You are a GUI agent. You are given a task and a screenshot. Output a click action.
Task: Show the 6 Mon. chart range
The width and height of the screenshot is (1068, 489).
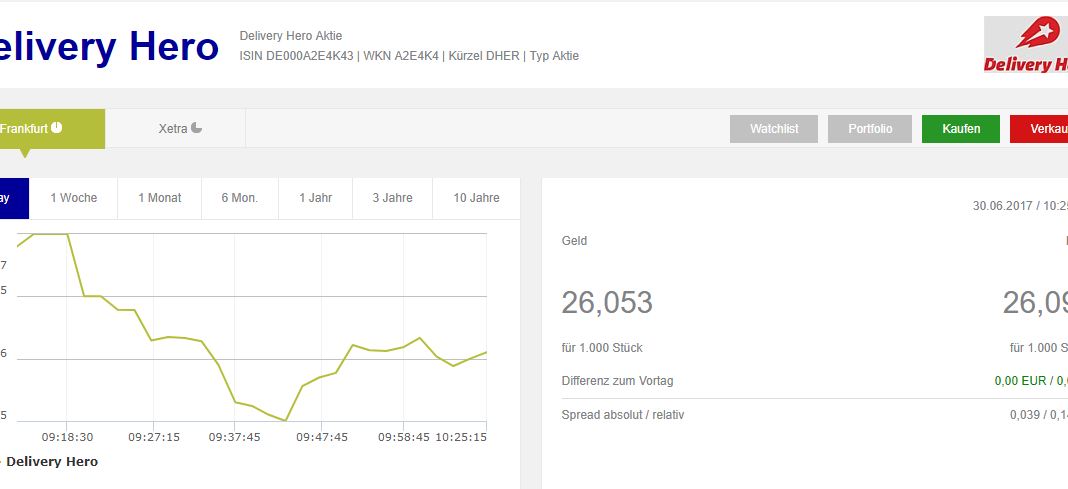240,198
